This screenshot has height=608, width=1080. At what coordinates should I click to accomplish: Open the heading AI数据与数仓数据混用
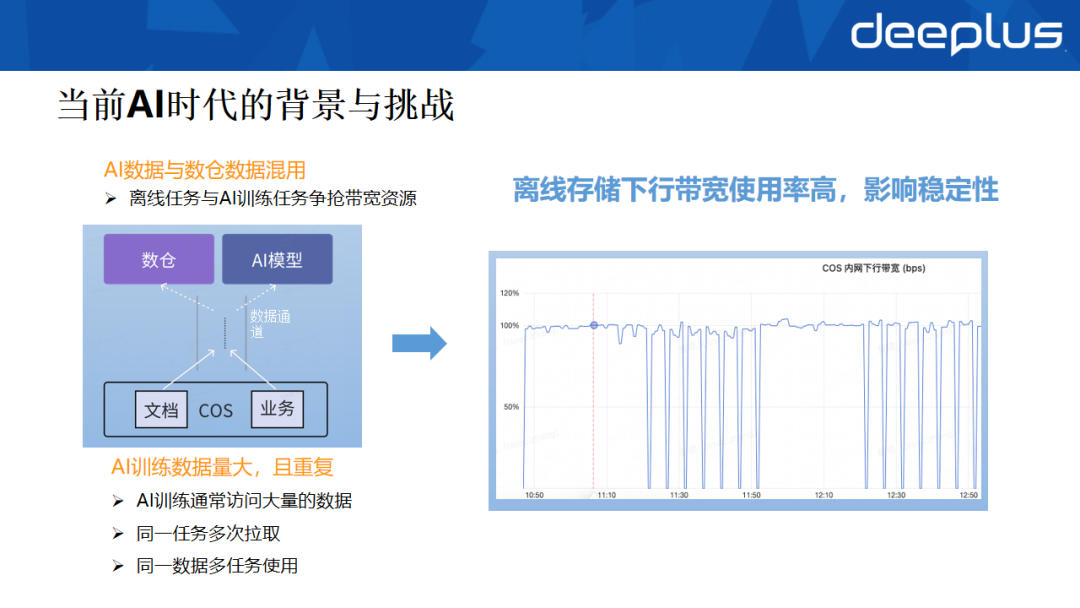pos(204,170)
